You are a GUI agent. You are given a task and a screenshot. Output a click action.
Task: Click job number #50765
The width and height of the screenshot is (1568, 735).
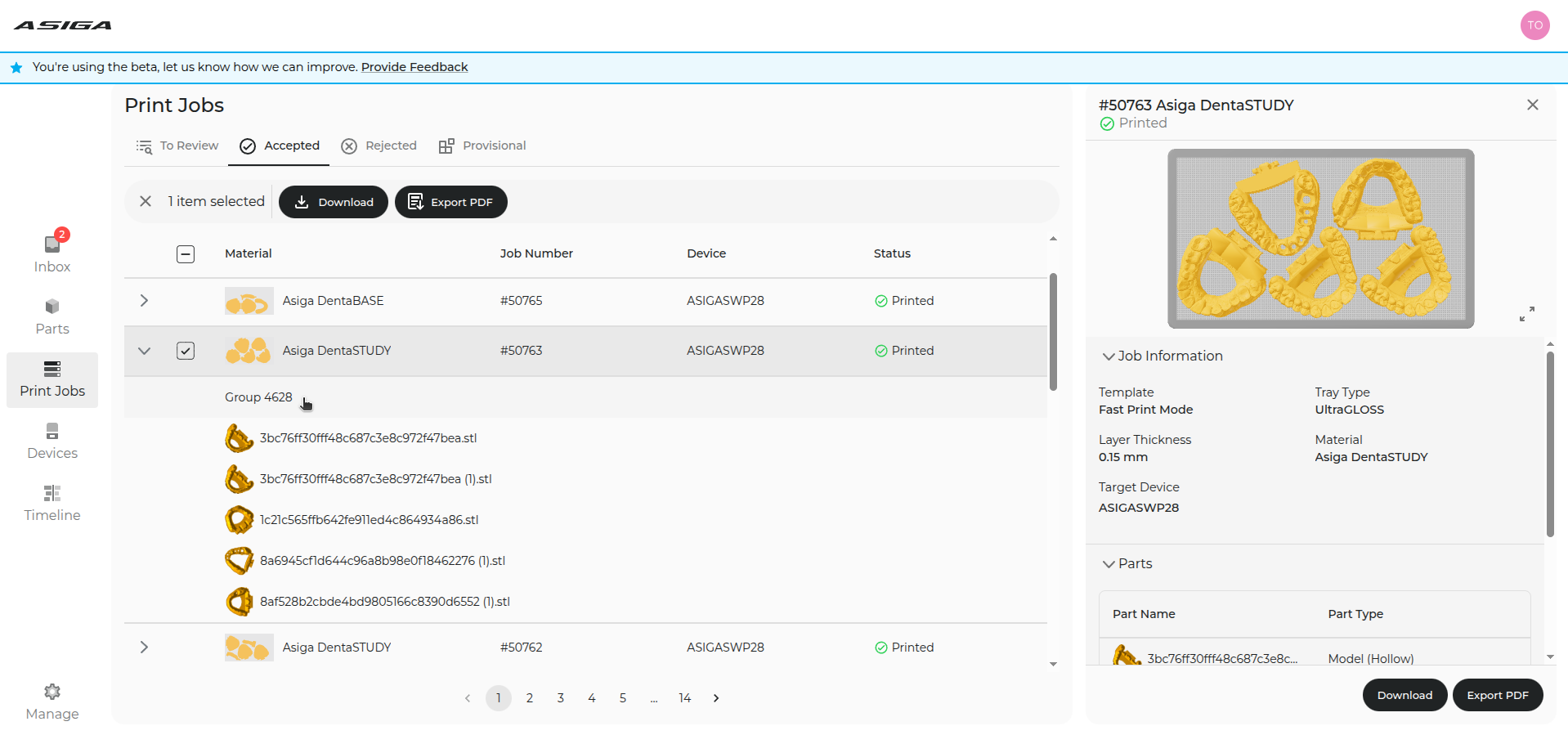[522, 301]
